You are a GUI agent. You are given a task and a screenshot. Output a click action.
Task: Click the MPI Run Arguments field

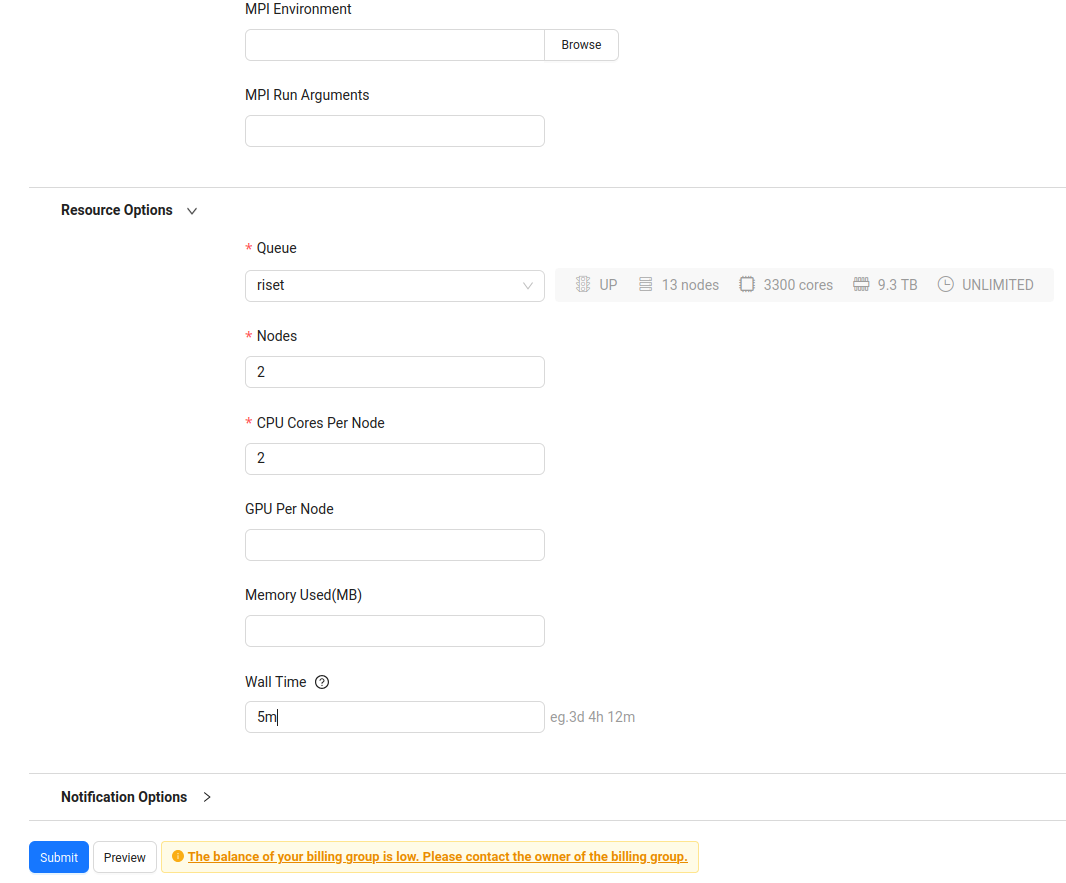tap(394, 131)
